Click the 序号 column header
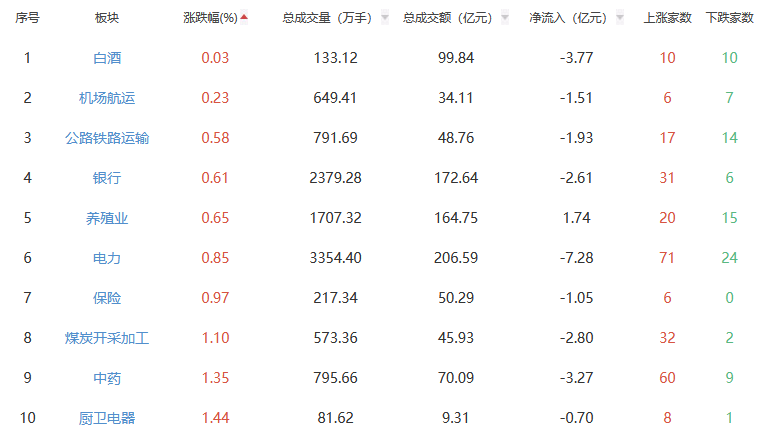 [27, 18]
